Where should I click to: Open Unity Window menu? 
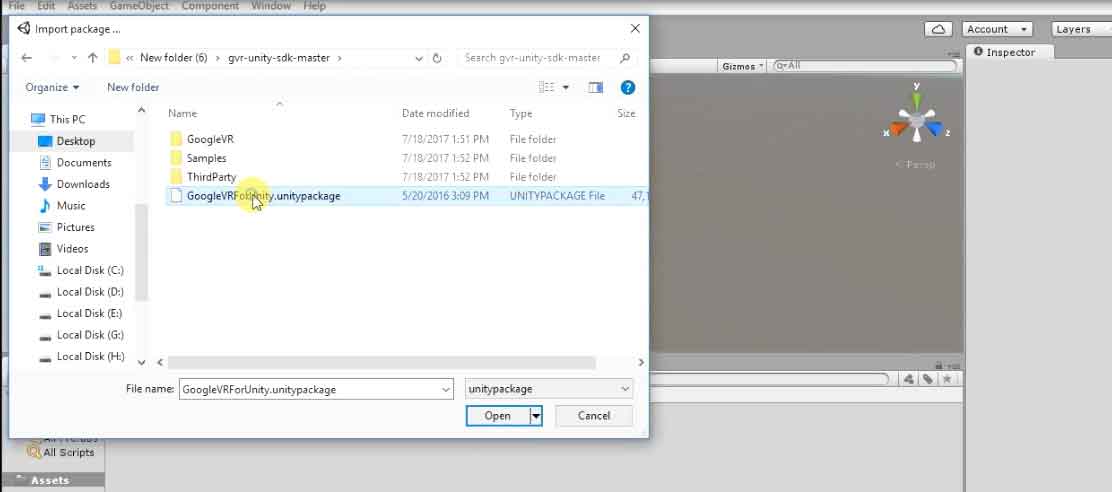coord(271,6)
